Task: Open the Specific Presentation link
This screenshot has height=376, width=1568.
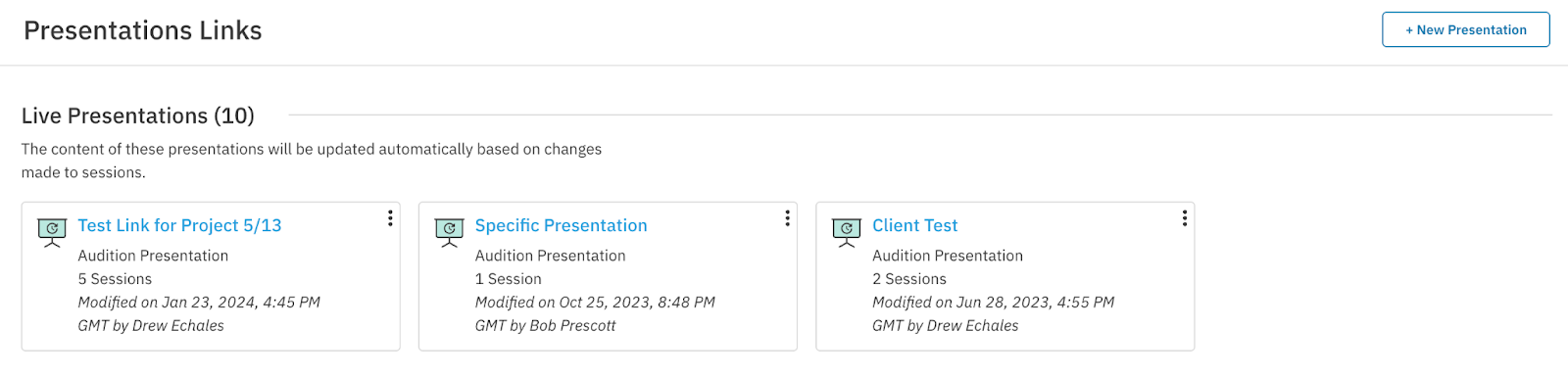Action: tap(561, 225)
